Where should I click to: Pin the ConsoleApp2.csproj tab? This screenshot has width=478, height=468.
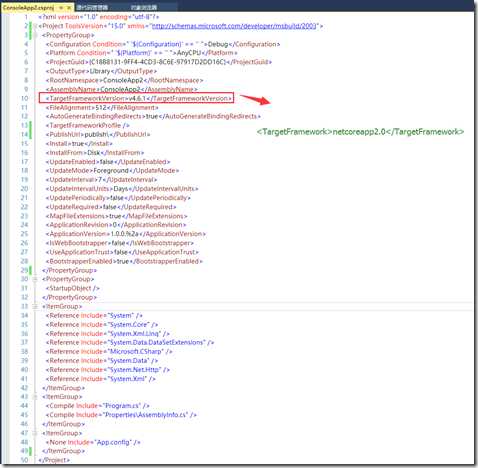pyautogui.click(x=61, y=7)
